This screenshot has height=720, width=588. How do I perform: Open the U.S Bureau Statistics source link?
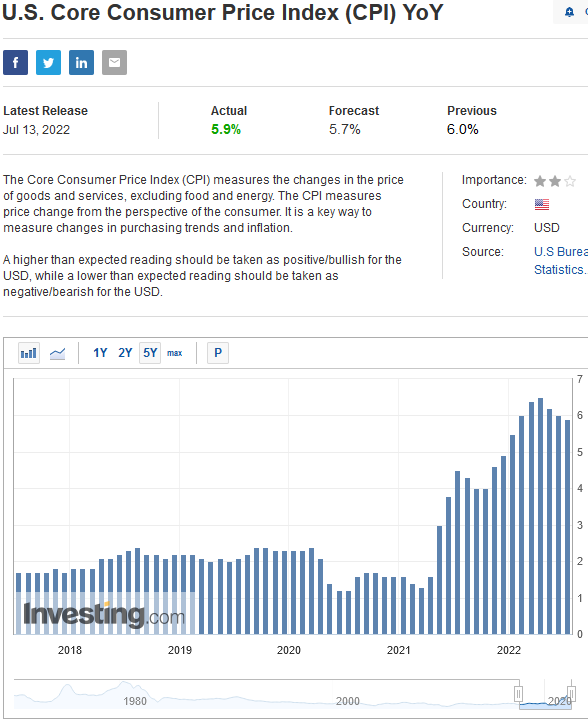tap(561, 260)
